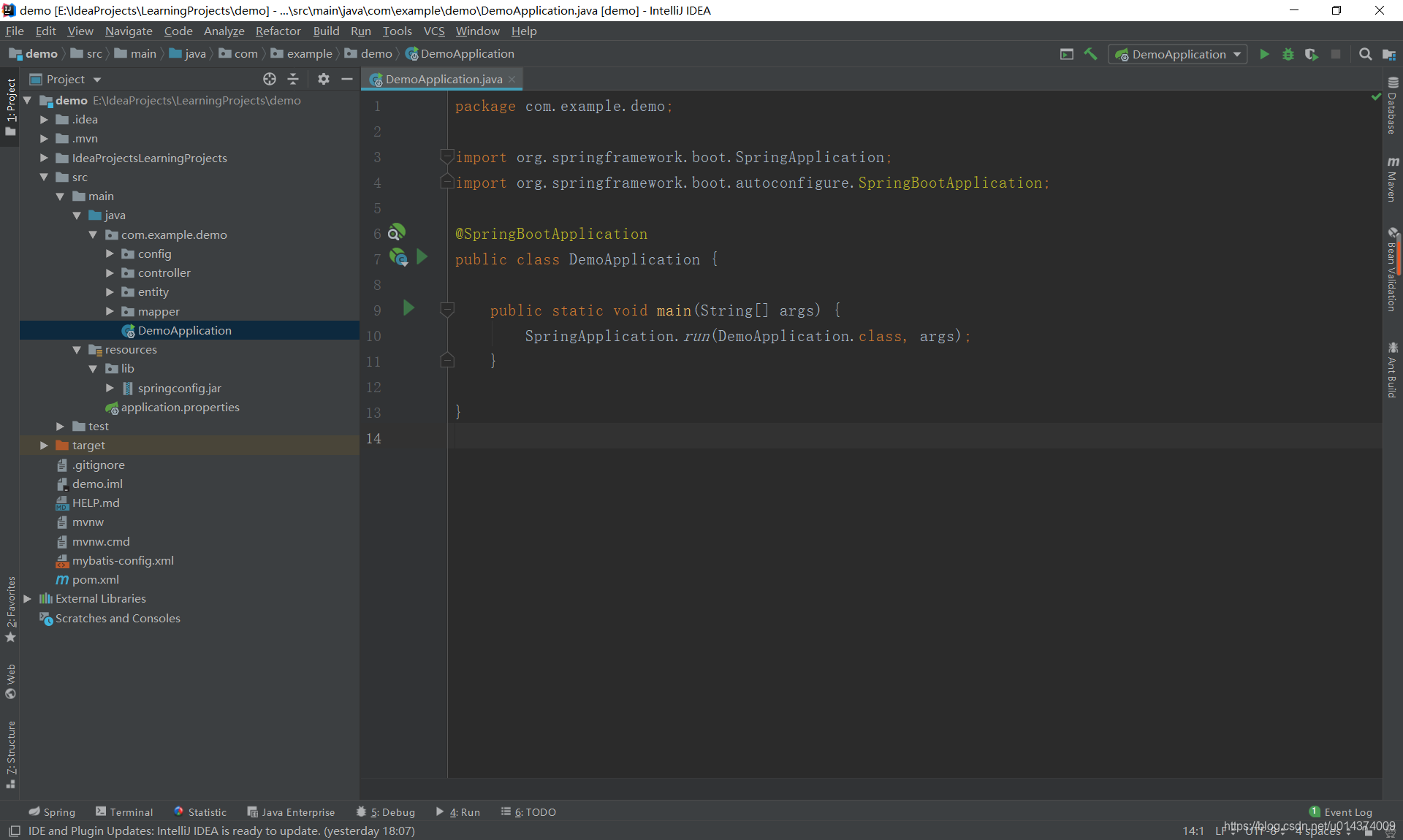Toggle the 1: Project side panel
This screenshot has width=1403, height=840.
point(10,107)
